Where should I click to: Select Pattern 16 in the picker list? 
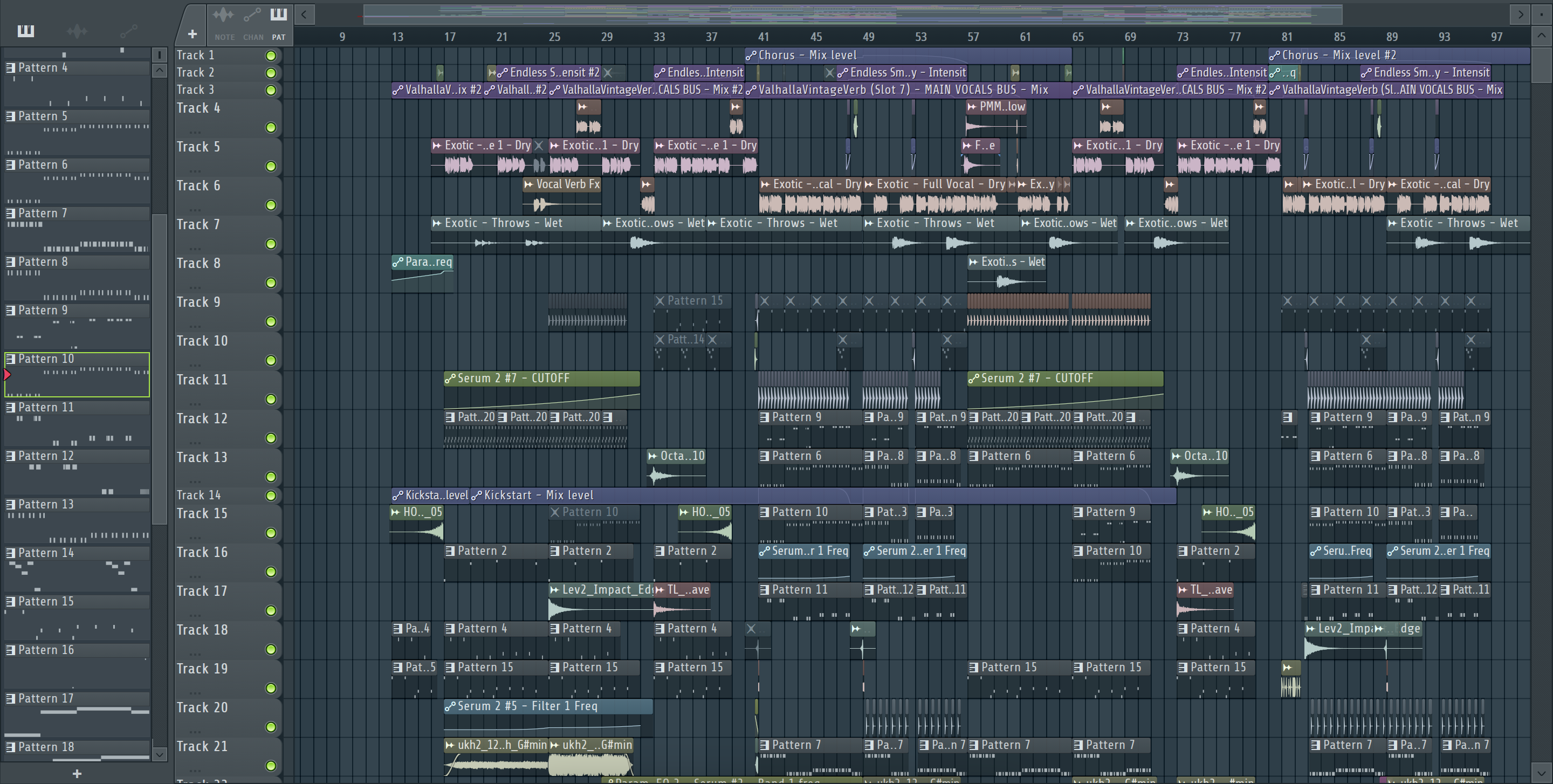click(77, 666)
